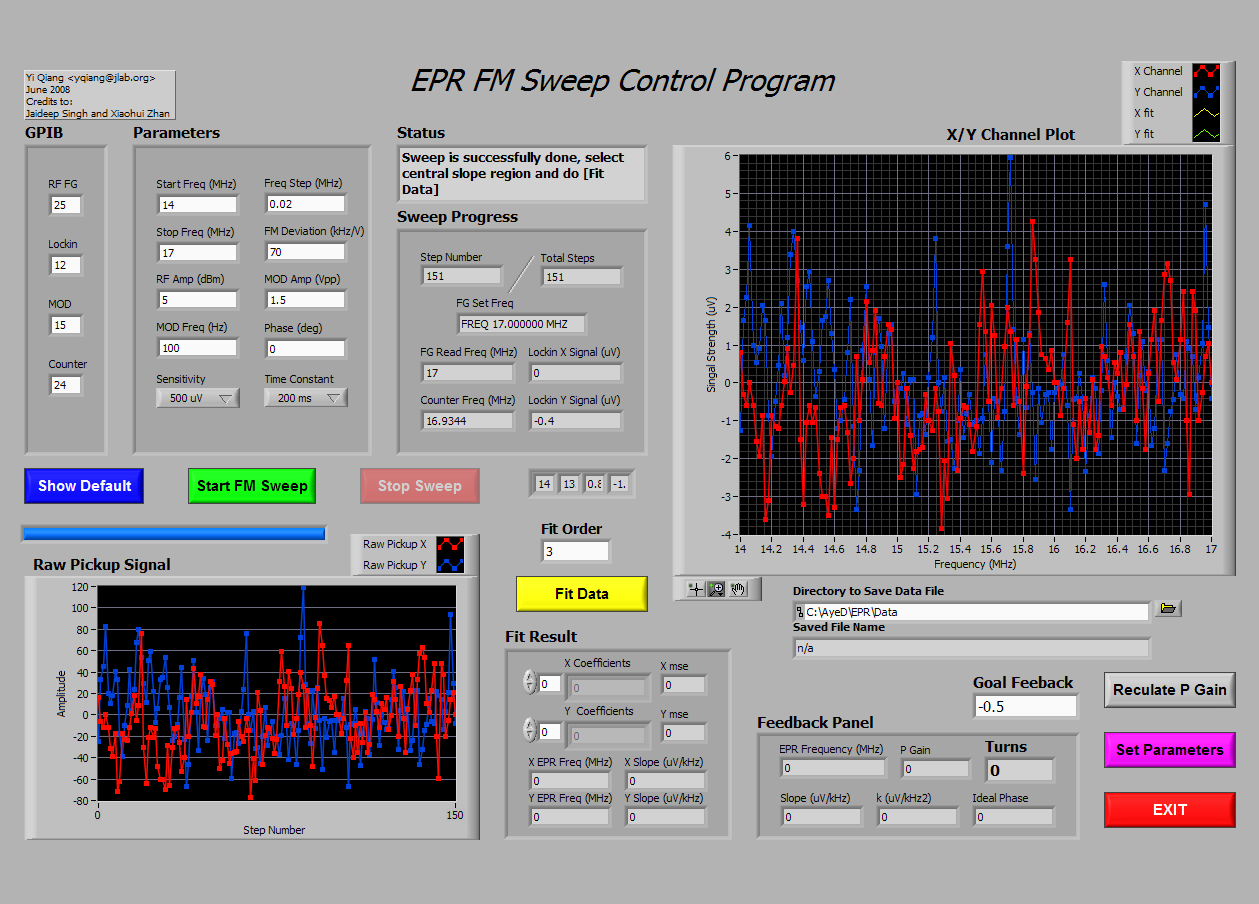Click the X Coefficients value array field
The width and height of the screenshot is (1259, 904).
pyautogui.click(x=607, y=688)
